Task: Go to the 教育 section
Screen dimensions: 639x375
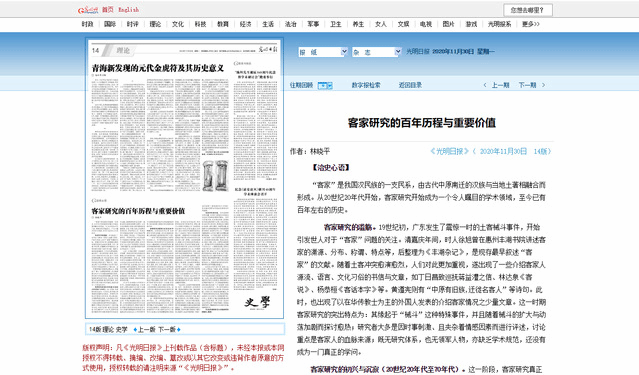Action: tap(223, 24)
